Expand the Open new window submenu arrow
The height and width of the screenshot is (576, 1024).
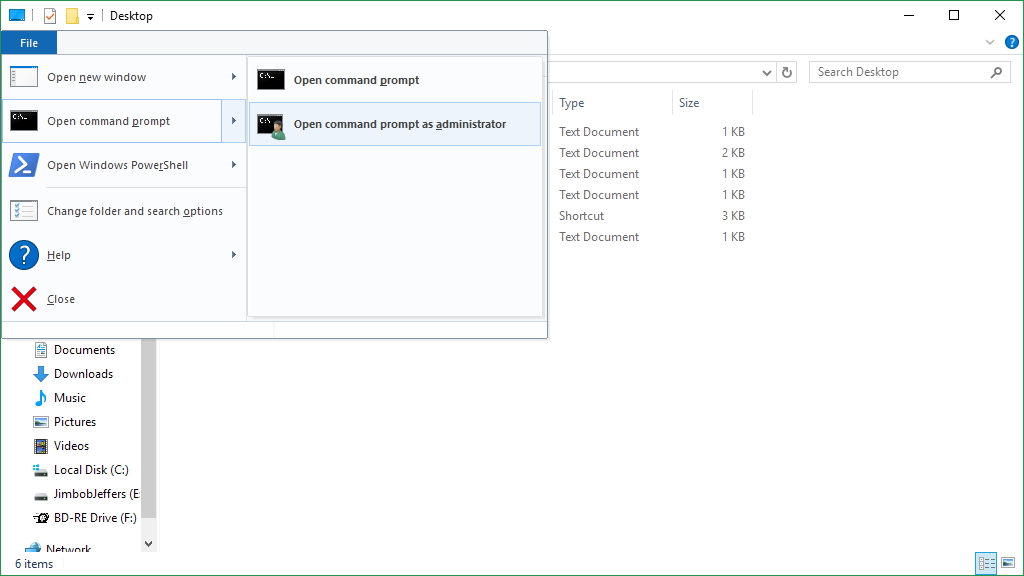click(234, 77)
